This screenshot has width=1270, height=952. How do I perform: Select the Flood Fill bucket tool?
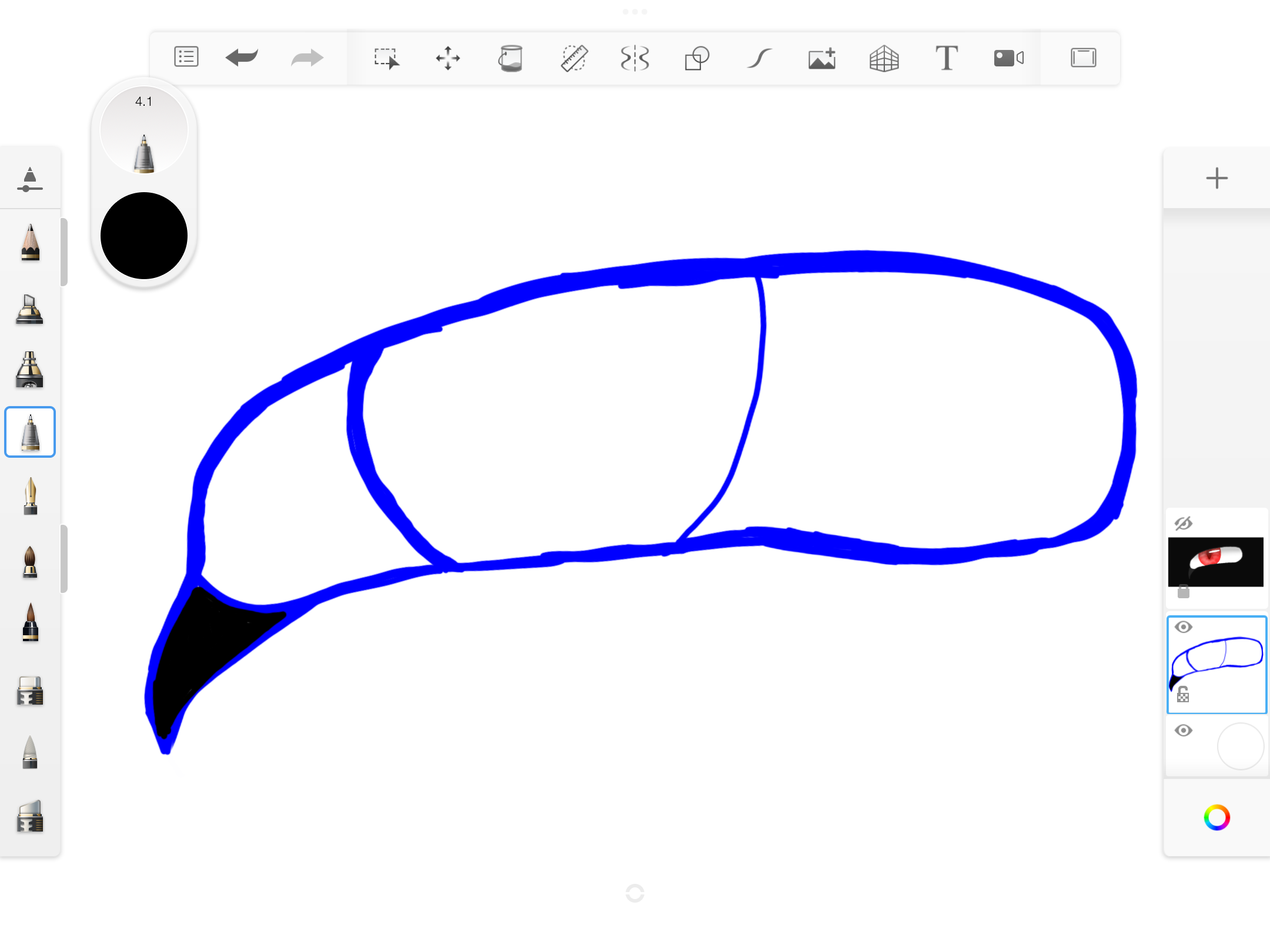(510, 58)
